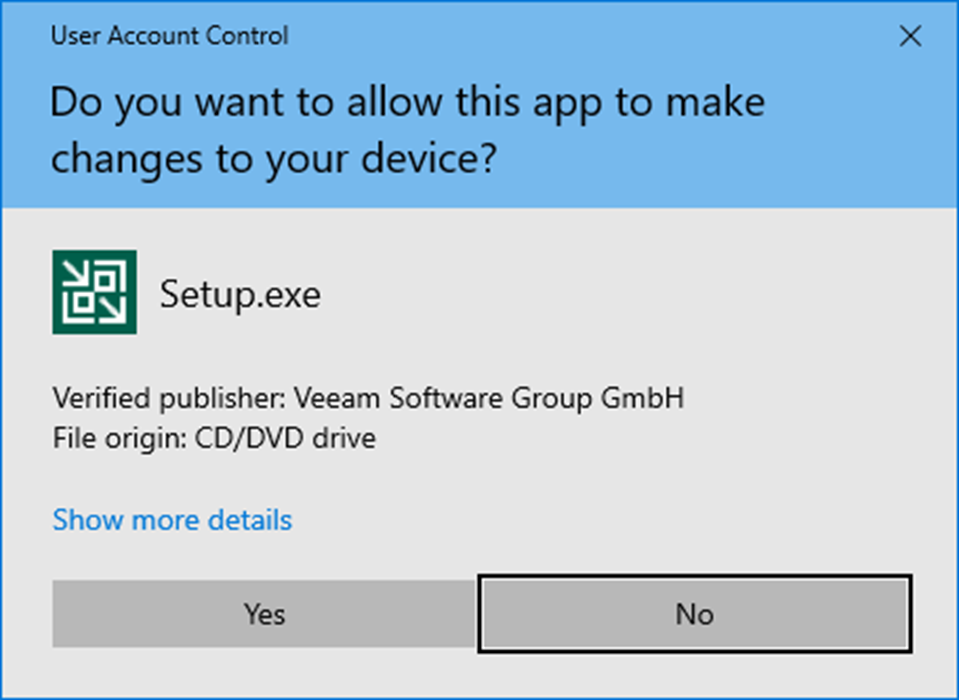Allow the app by clicking Yes
This screenshot has width=959, height=700.
[x=264, y=613]
